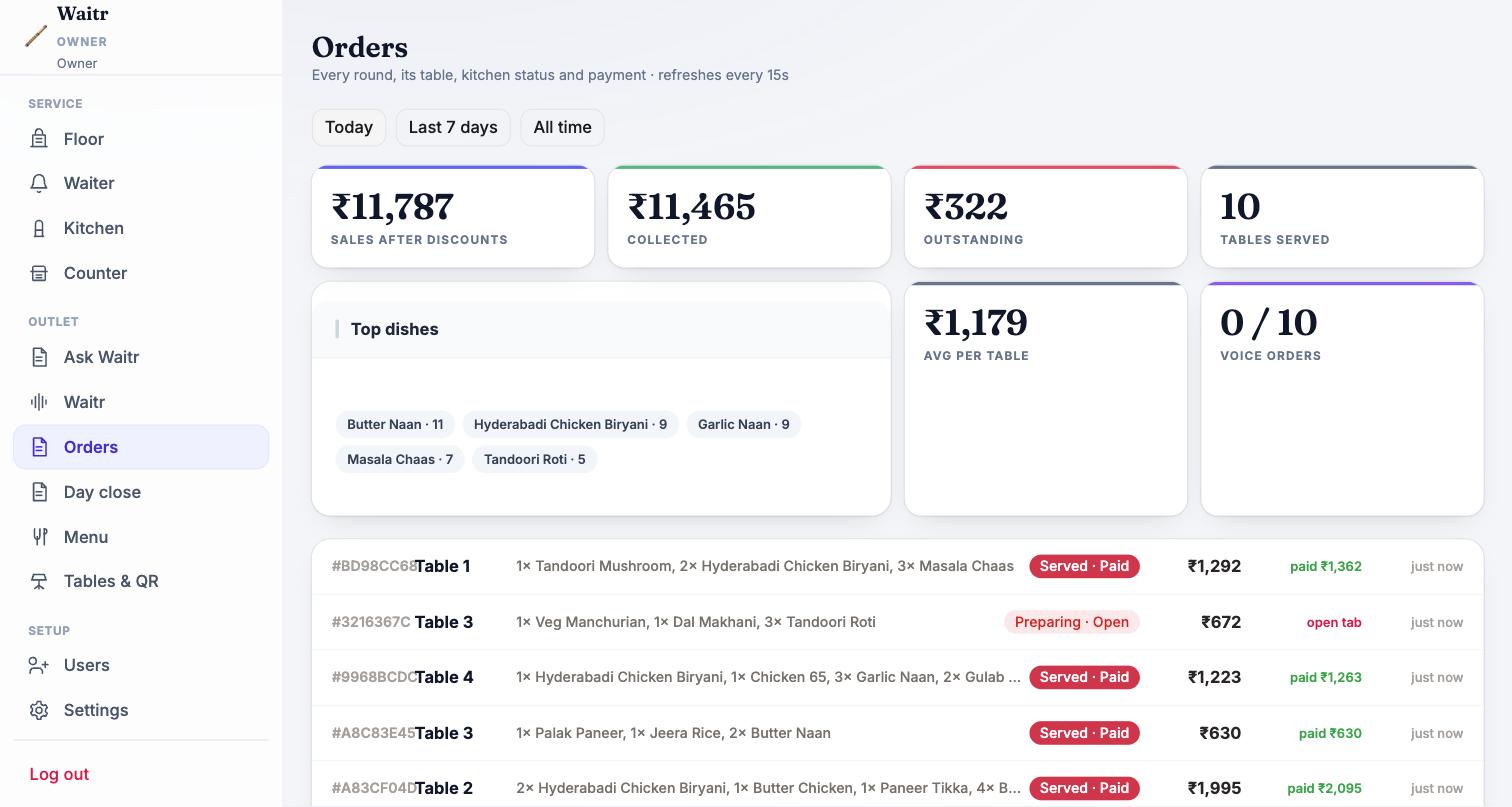Log out of Waitr
Screen dimensions: 1512x807
[x=59, y=774]
